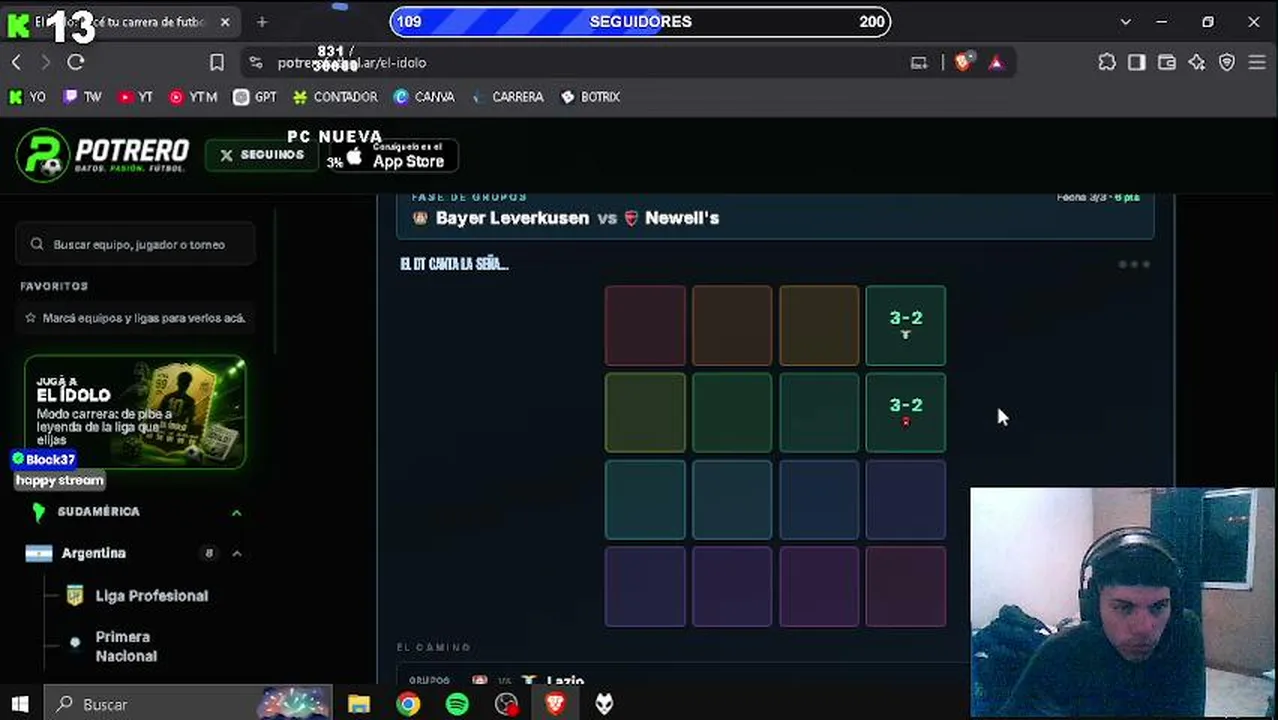Open the YO bookmark
Image resolution: width=1278 pixels, height=720 pixels.
click(x=27, y=97)
